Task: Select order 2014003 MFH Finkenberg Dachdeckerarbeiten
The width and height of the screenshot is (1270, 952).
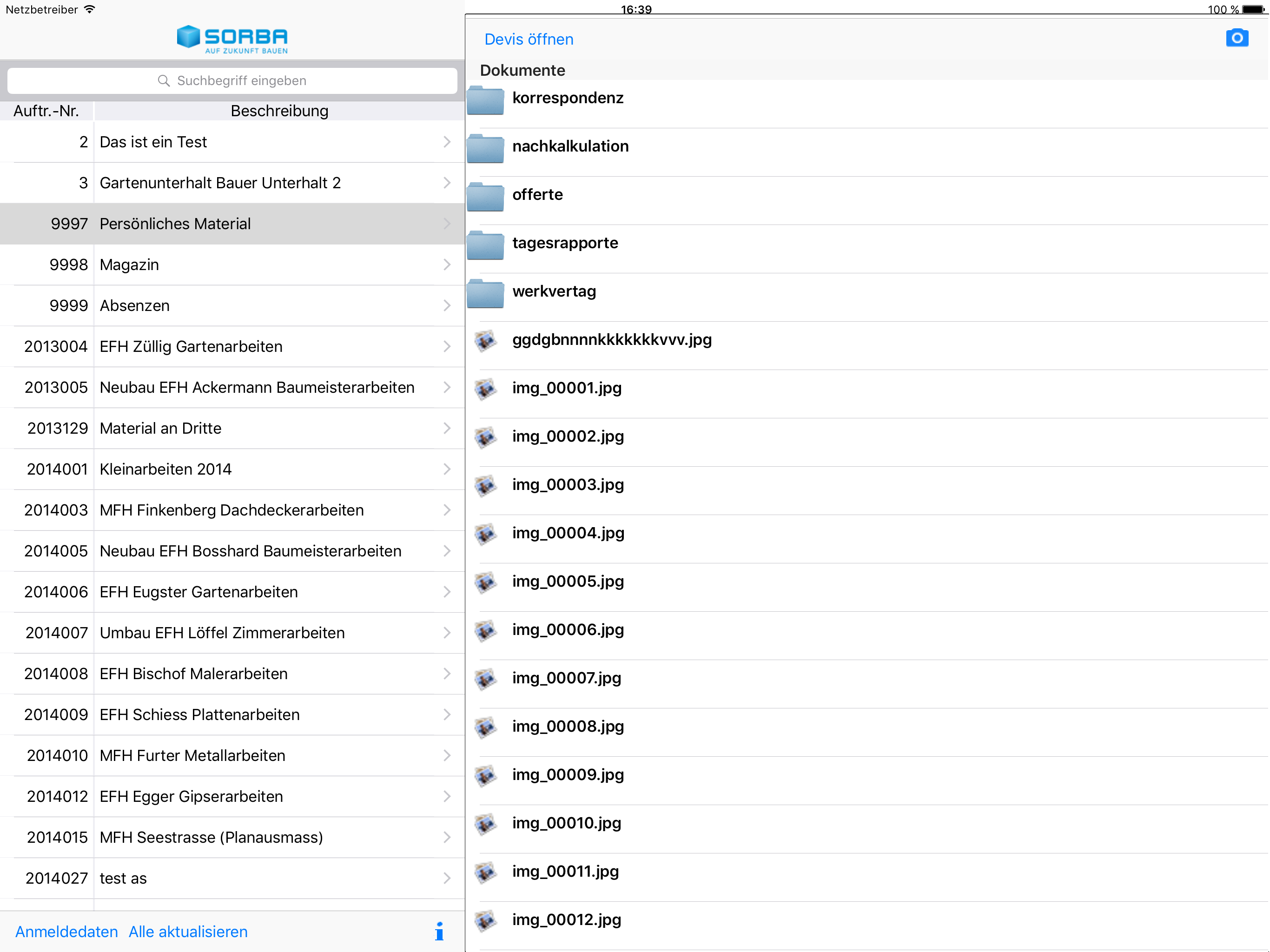Action: pos(232,510)
